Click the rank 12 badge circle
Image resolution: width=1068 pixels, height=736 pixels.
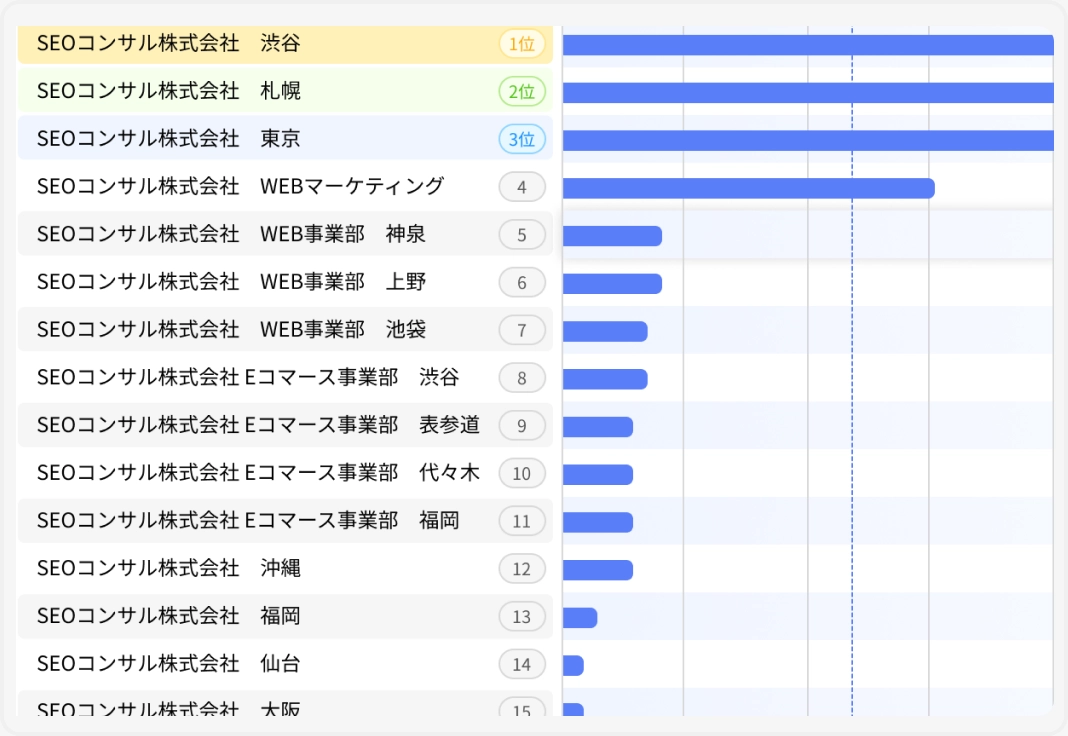522,569
